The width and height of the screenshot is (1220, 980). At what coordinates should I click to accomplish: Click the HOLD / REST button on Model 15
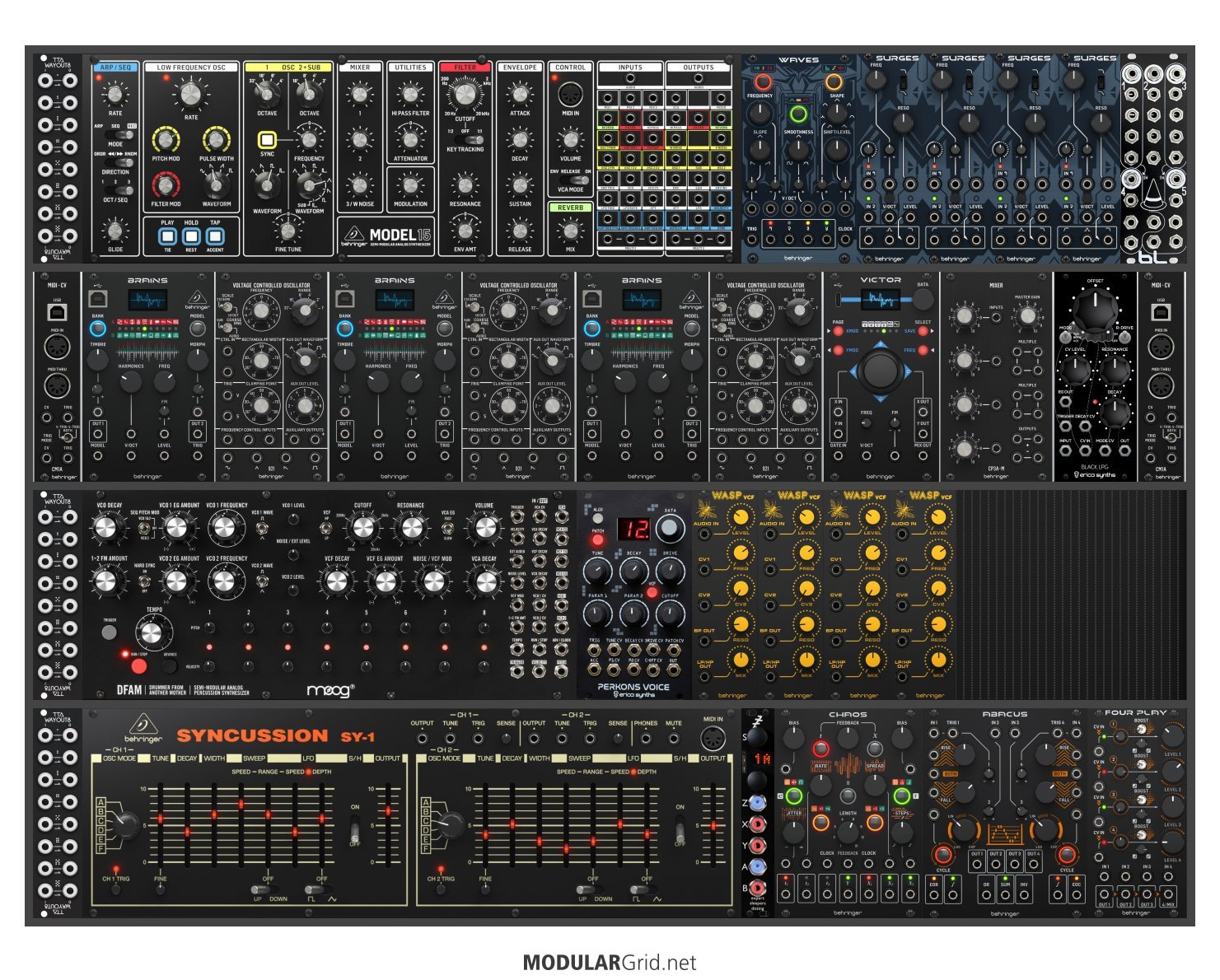(191, 236)
